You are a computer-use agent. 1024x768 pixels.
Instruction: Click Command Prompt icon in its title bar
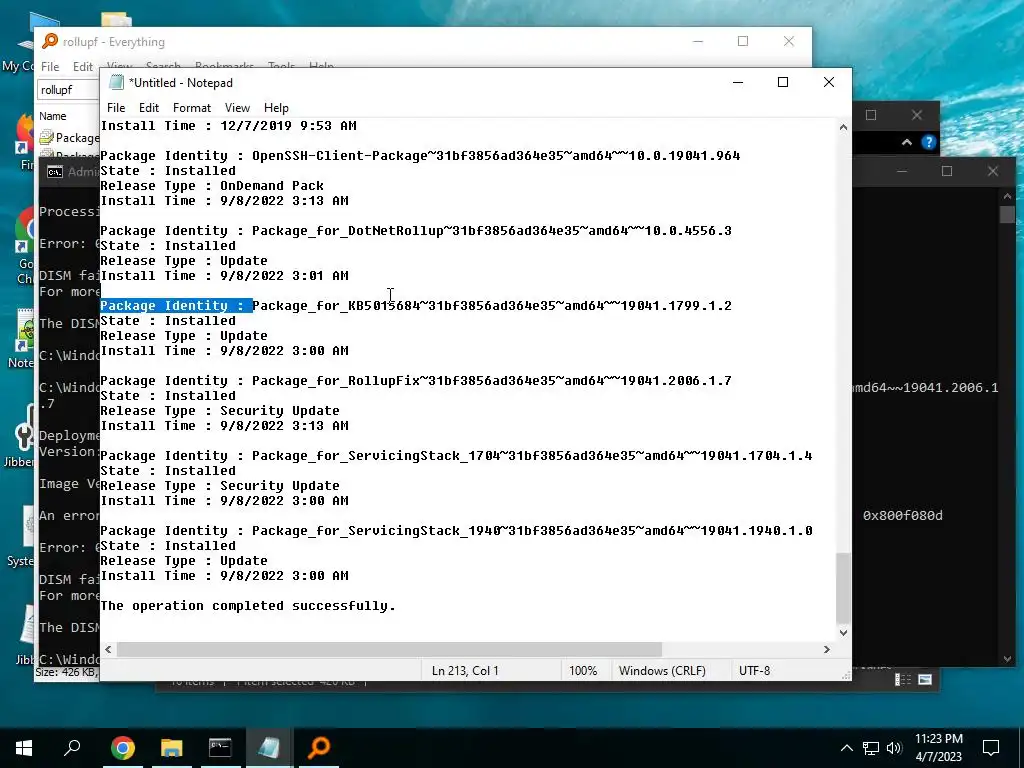pyautogui.click(x=55, y=172)
